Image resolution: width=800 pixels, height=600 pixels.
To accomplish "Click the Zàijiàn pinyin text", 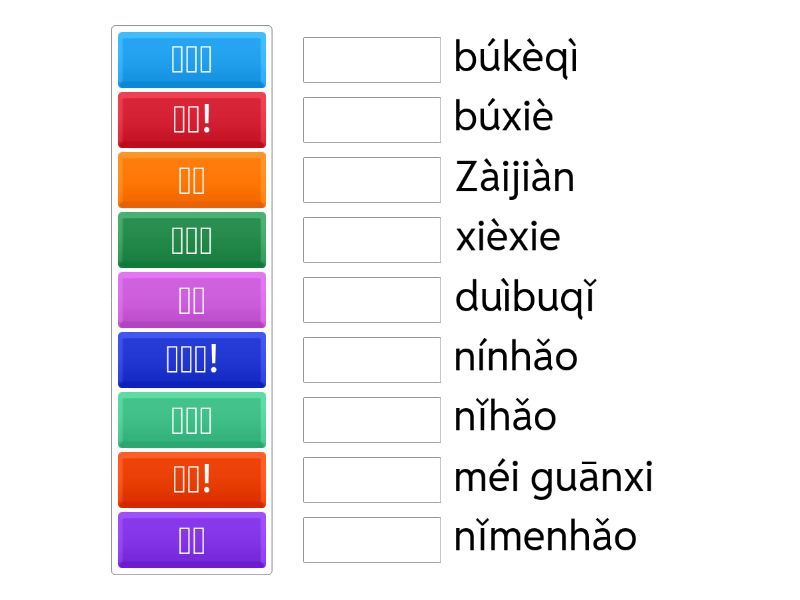I will 514,178.
